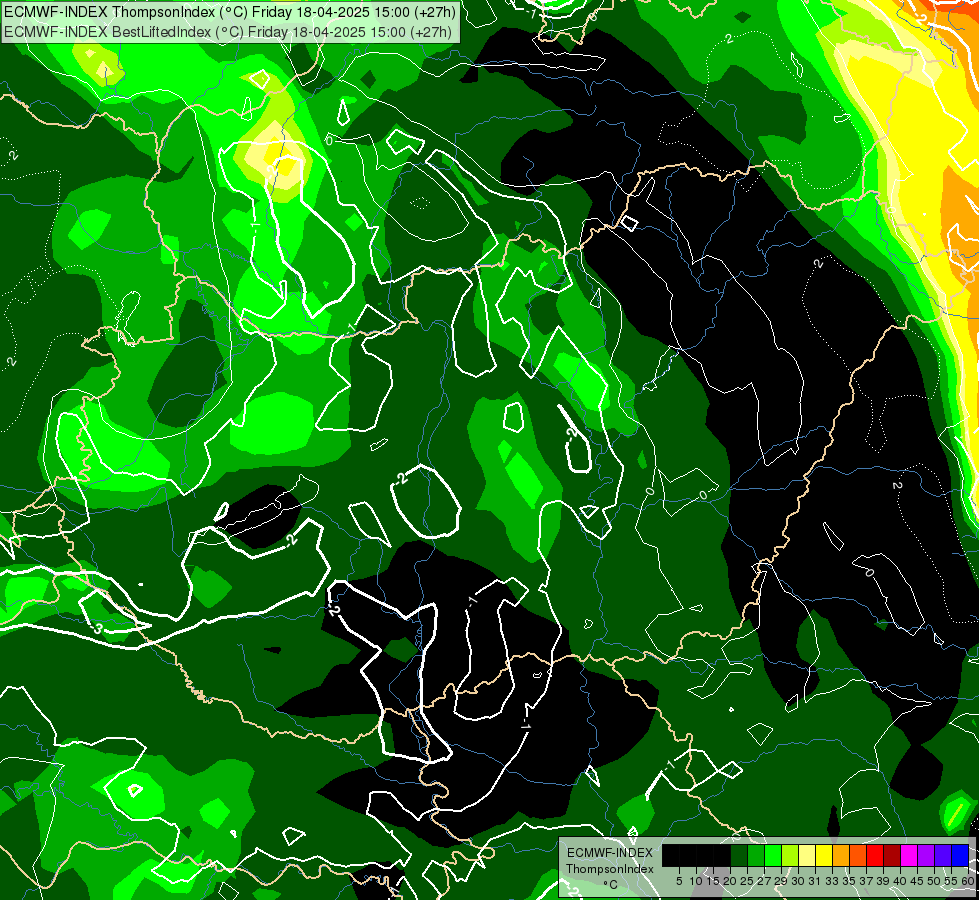The height and width of the screenshot is (900, 979).
Task: Click the legend tick label '29'
Action: 781,881
